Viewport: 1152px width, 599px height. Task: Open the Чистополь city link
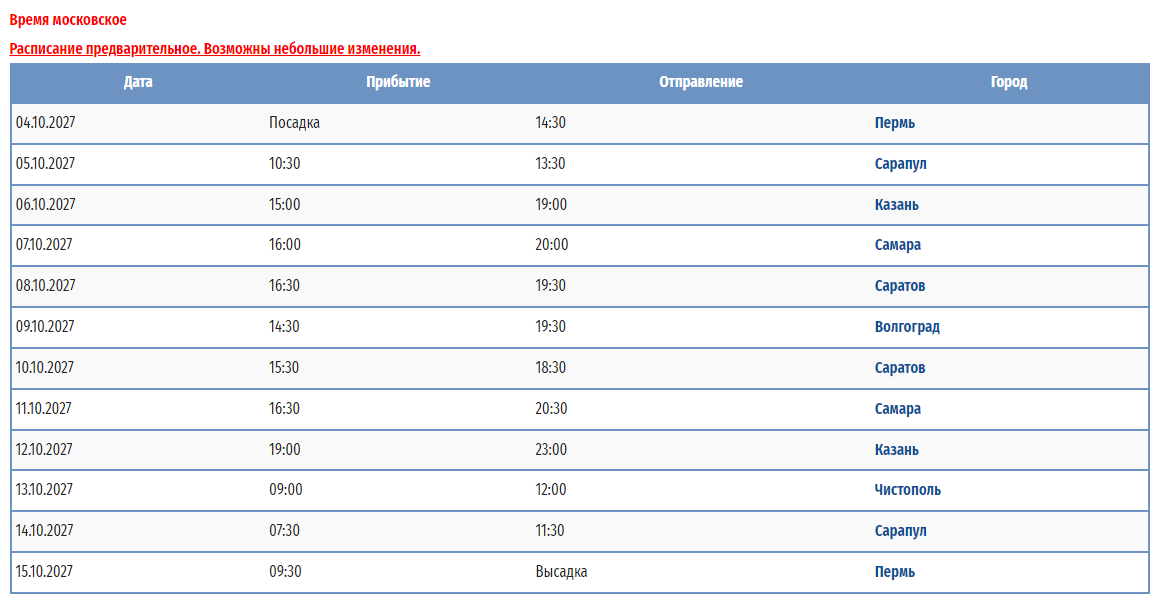tap(907, 490)
